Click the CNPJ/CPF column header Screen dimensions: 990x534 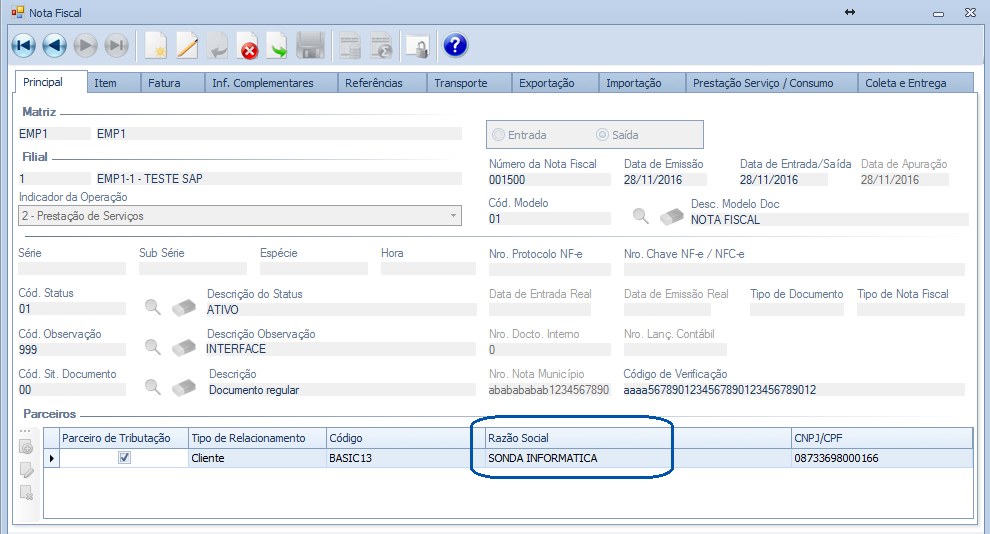[878, 438]
